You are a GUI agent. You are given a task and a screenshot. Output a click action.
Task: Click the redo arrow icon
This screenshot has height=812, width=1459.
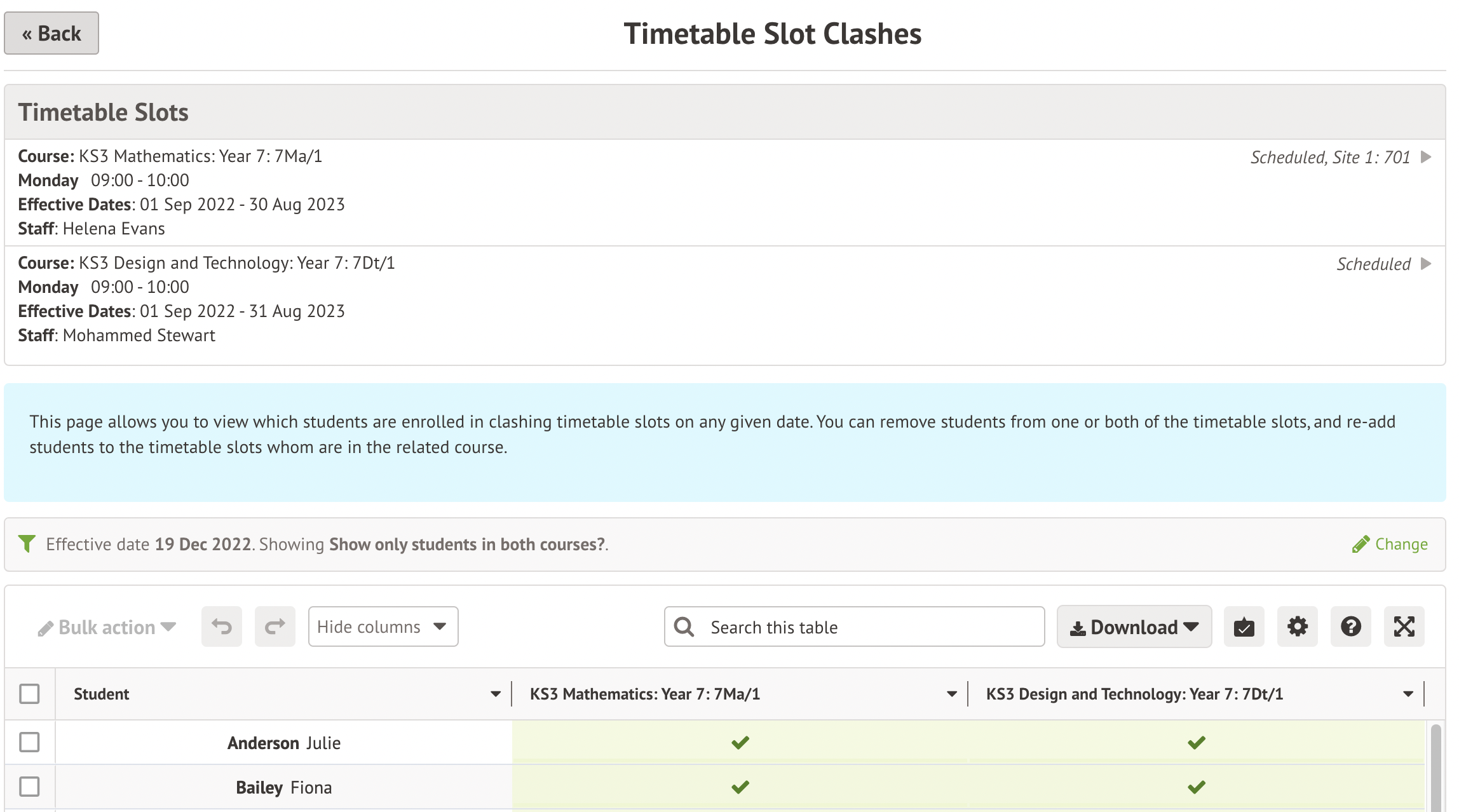(275, 627)
